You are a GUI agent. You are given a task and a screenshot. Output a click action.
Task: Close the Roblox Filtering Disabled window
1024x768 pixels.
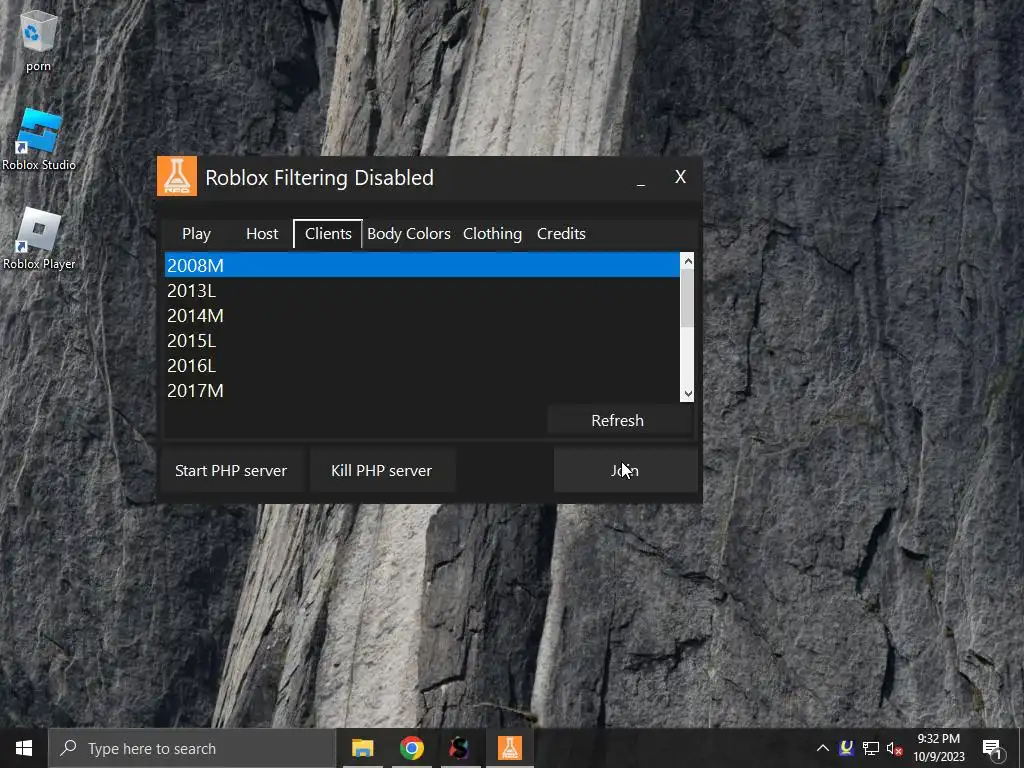[x=680, y=177]
